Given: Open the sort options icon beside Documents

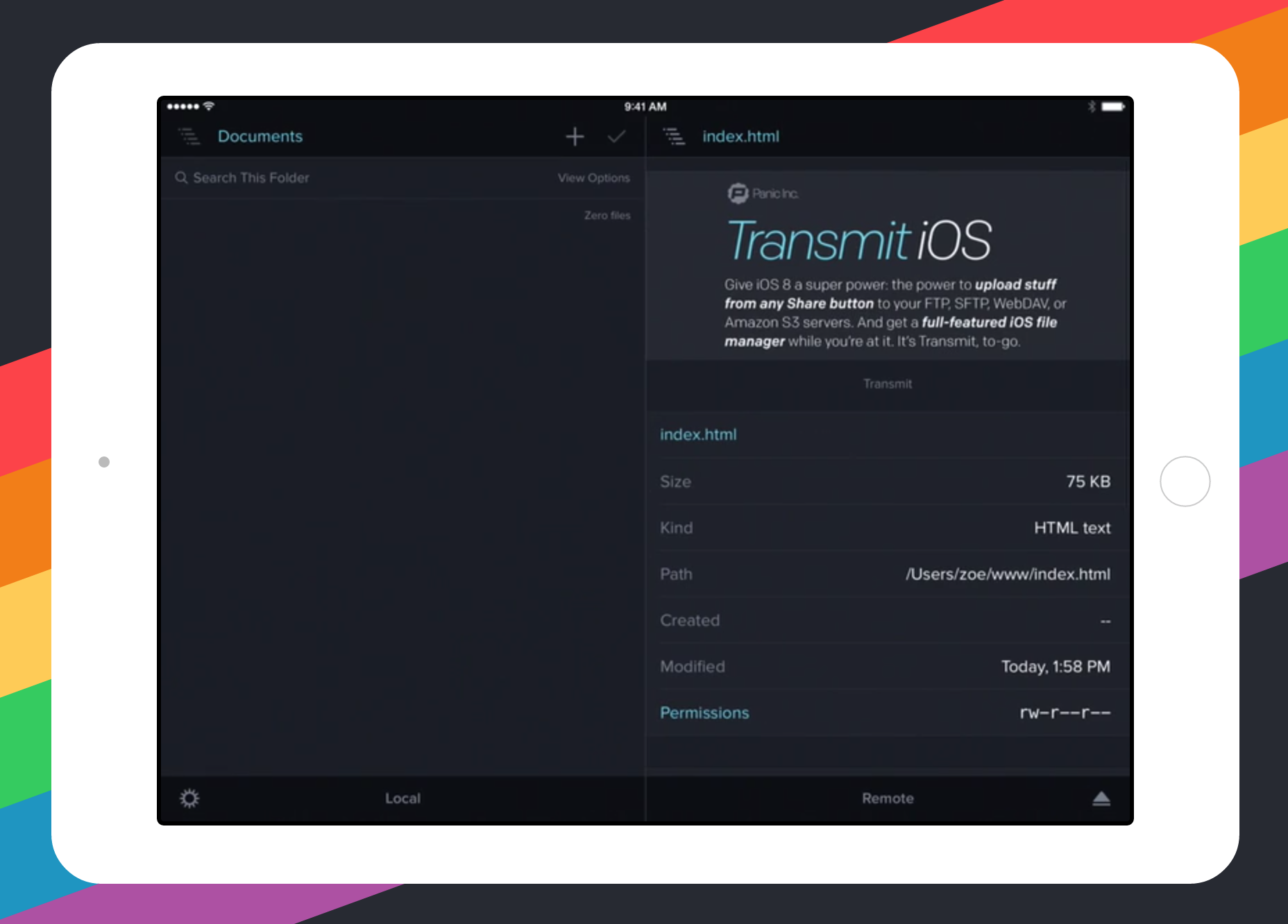Looking at the screenshot, I should [188, 136].
